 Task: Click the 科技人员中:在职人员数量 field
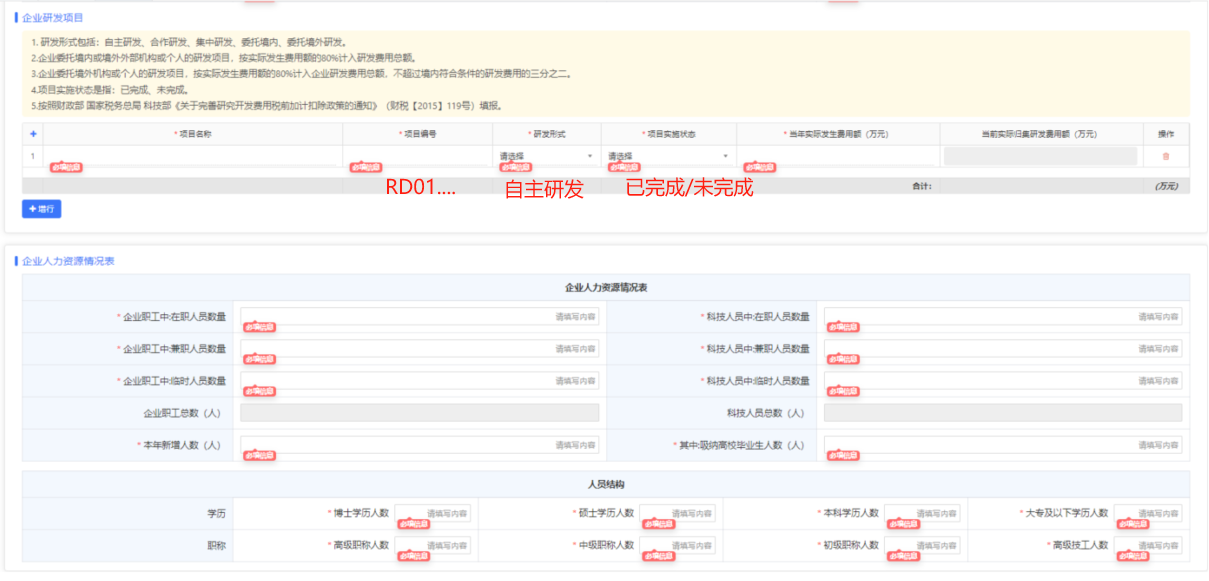tap(1002, 317)
